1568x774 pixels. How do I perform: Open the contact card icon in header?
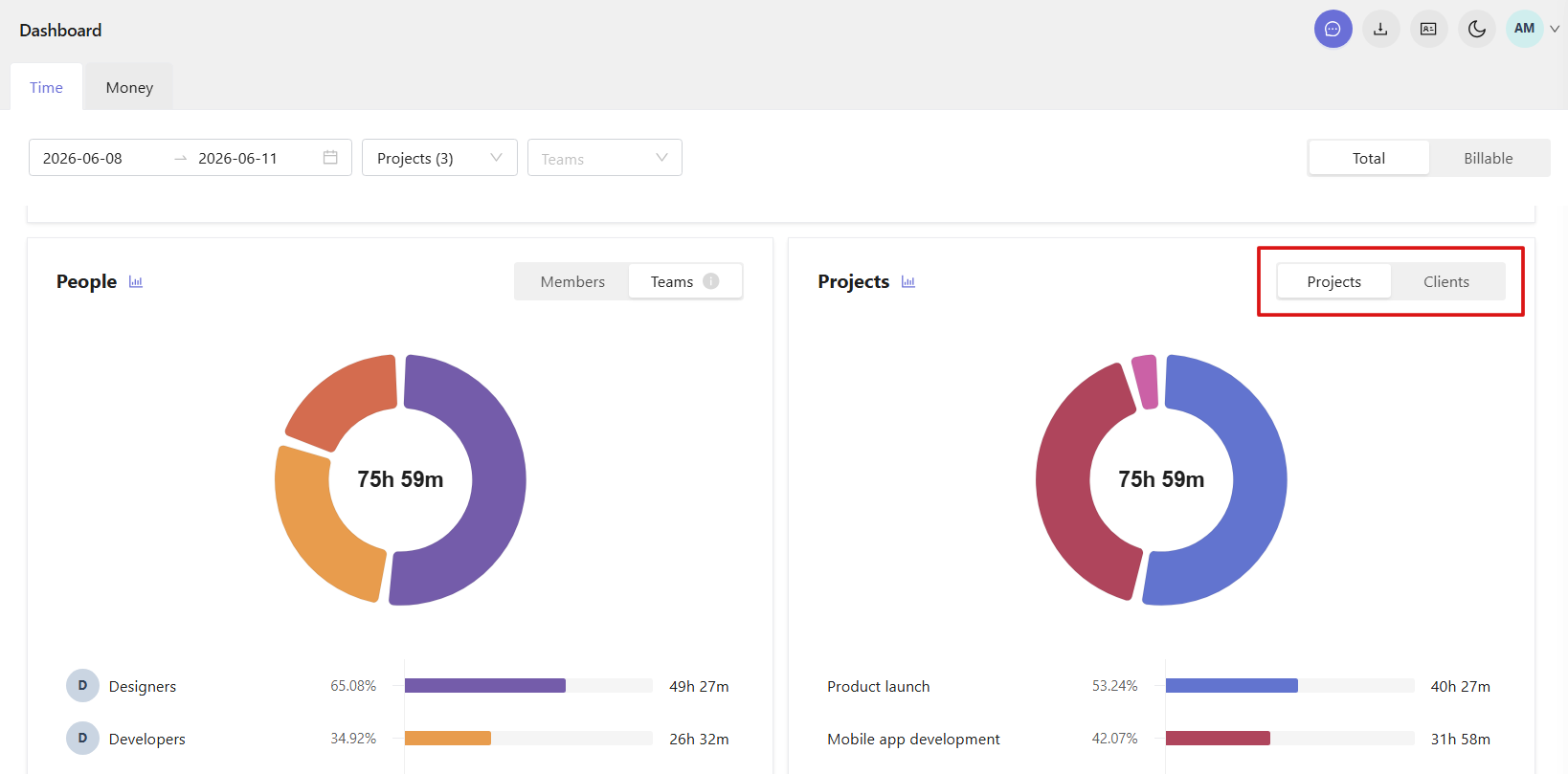click(x=1428, y=29)
